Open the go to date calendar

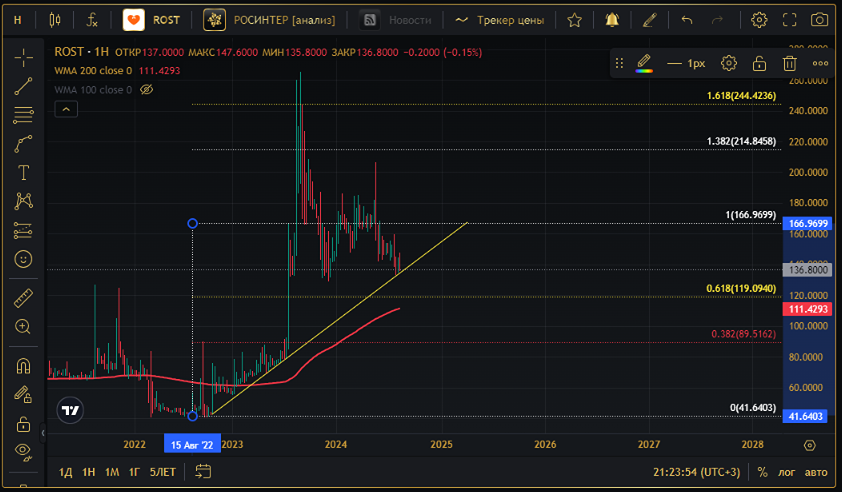click(203, 472)
